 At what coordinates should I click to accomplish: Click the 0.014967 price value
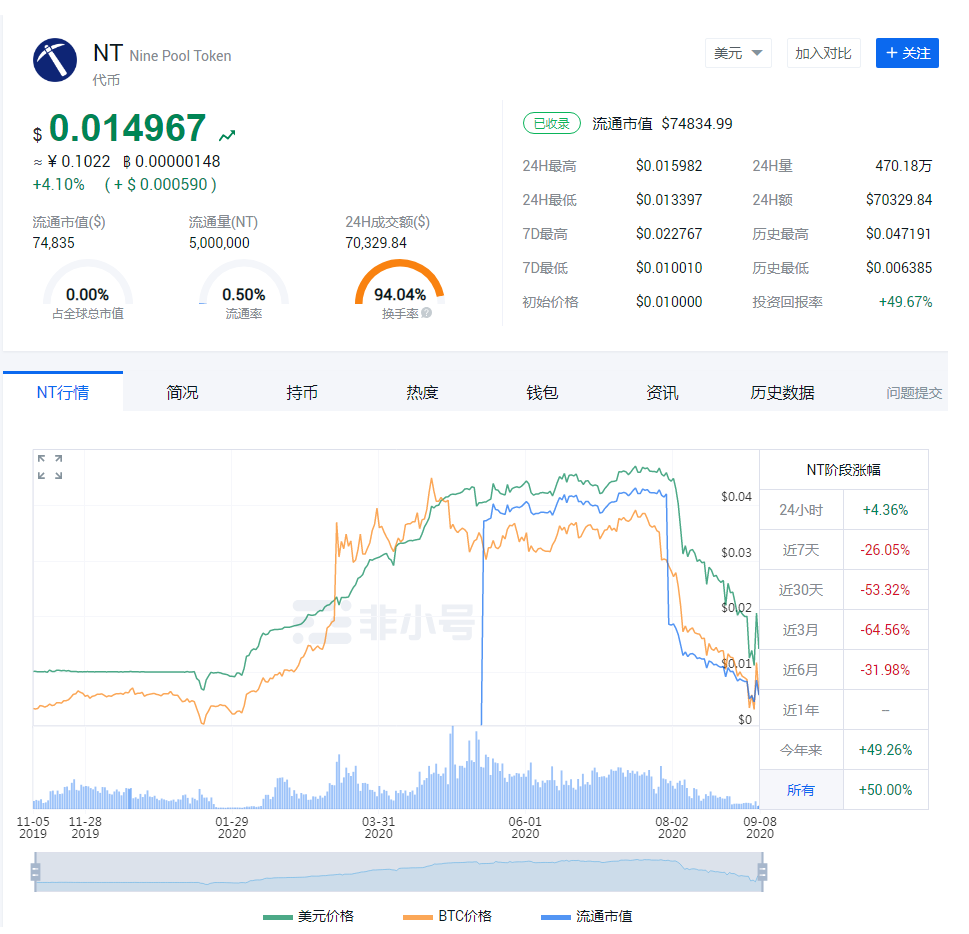click(x=127, y=128)
